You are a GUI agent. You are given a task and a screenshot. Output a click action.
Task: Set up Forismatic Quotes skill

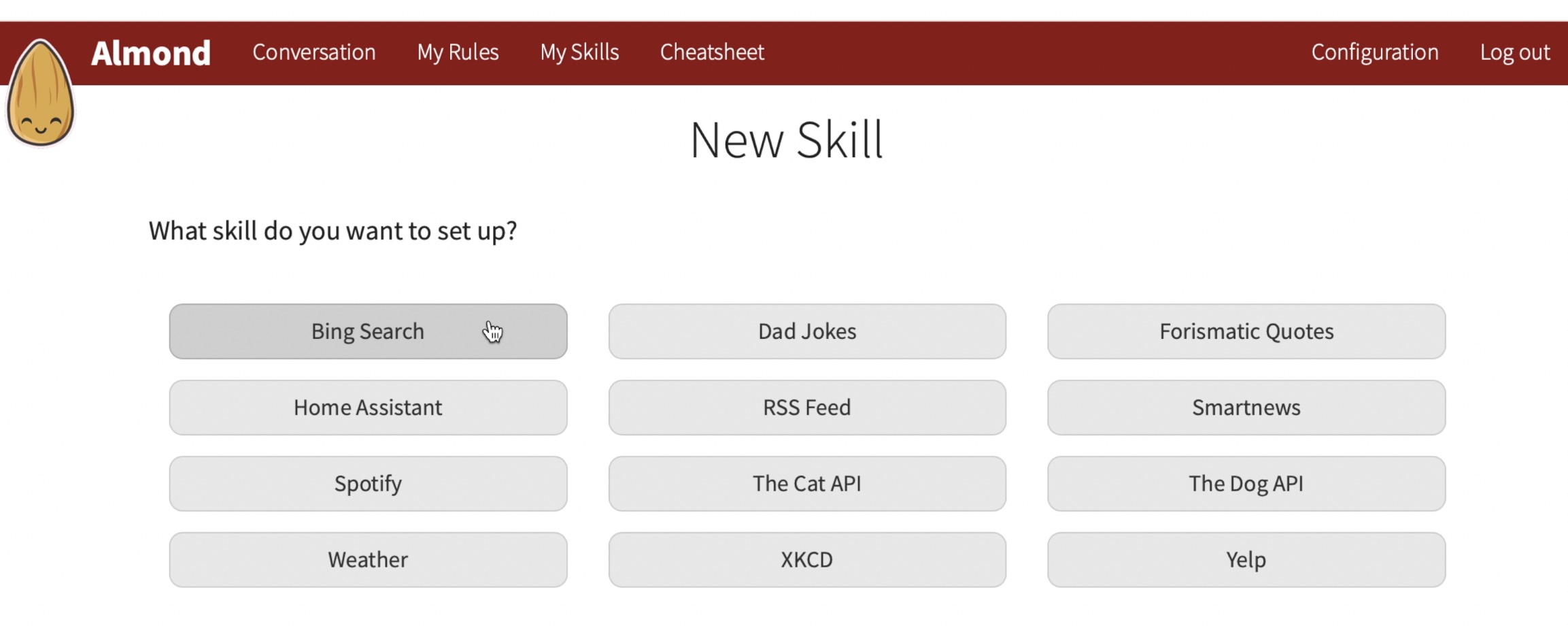click(1246, 331)
